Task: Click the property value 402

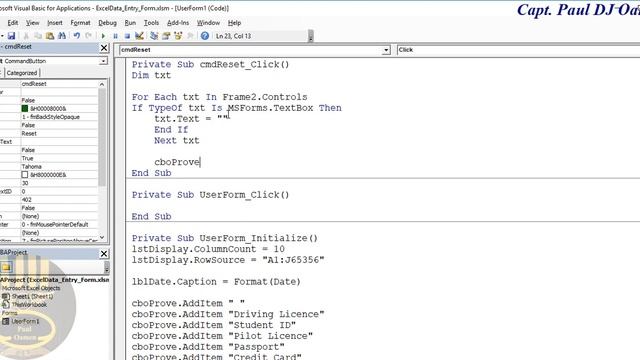Action: click(x=59, y=200)
